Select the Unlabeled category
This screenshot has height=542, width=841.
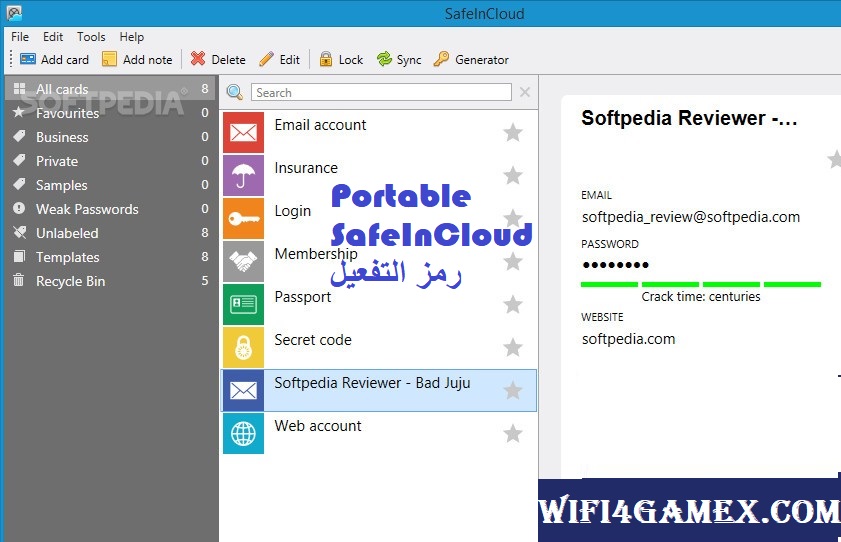click(110, 233)
